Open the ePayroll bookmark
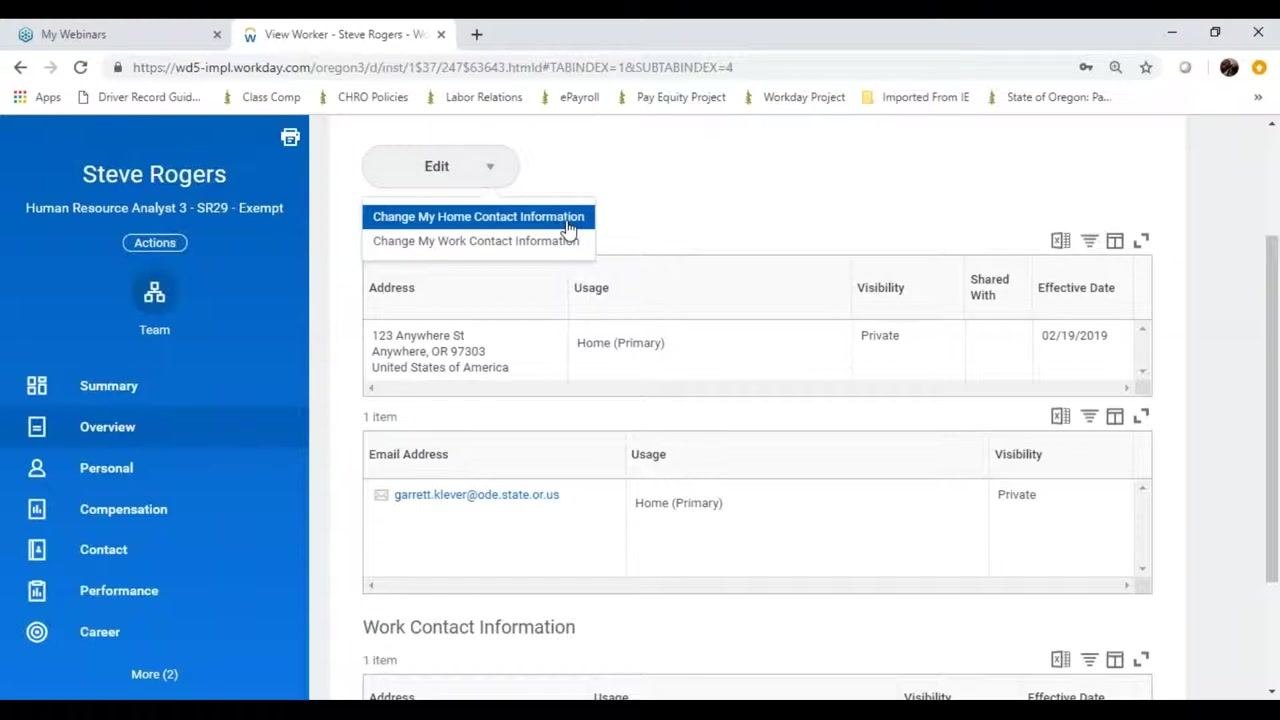This screenshot has height=720, width=1280. [569, 97]
